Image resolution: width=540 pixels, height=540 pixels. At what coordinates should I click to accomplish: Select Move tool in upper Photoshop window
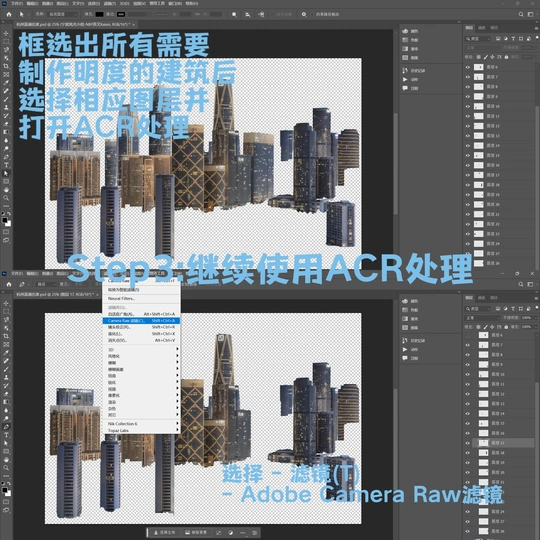tap(6, 34)
